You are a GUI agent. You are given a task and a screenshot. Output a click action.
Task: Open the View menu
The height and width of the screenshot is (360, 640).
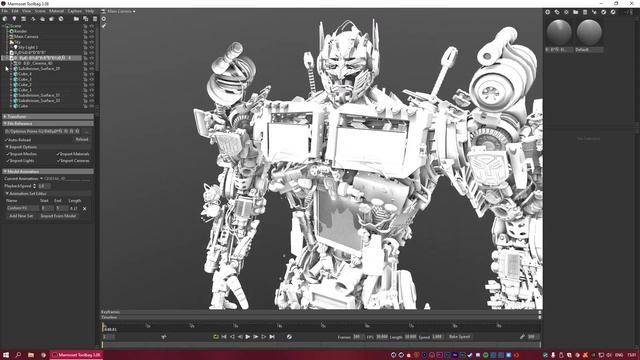[x=27, y=11]
